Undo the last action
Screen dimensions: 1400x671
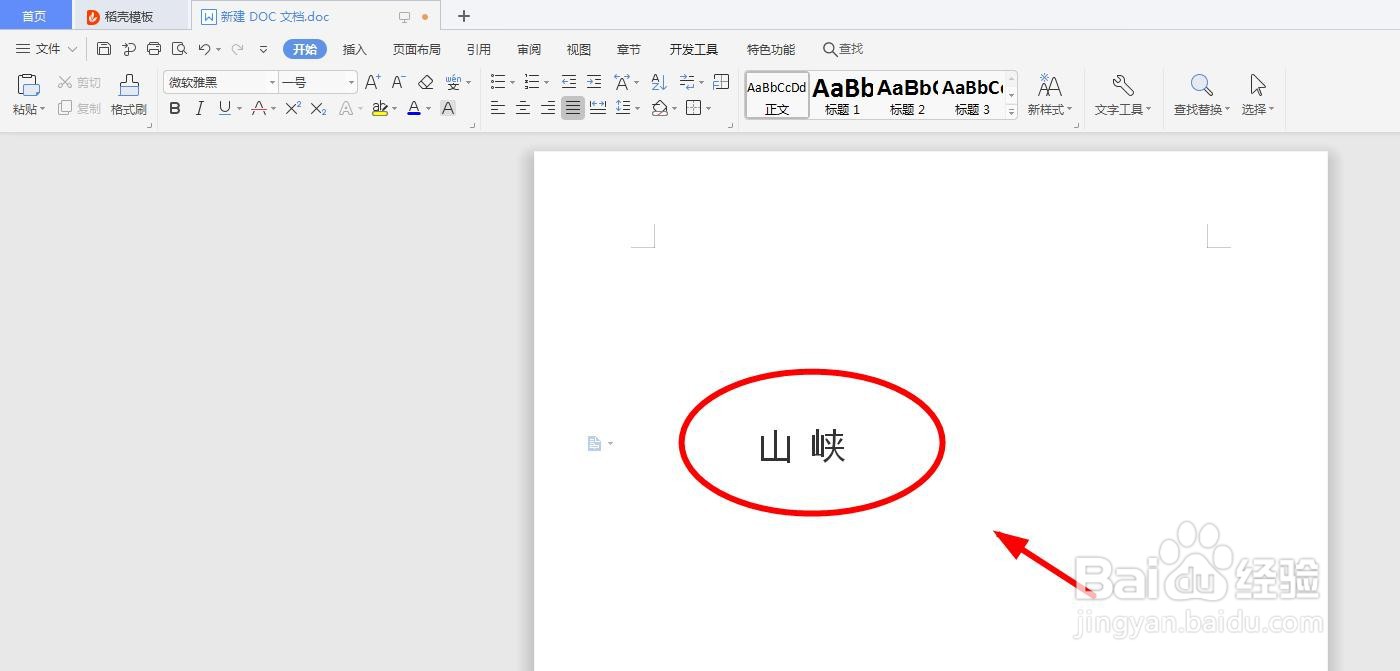tap(204, 49)
